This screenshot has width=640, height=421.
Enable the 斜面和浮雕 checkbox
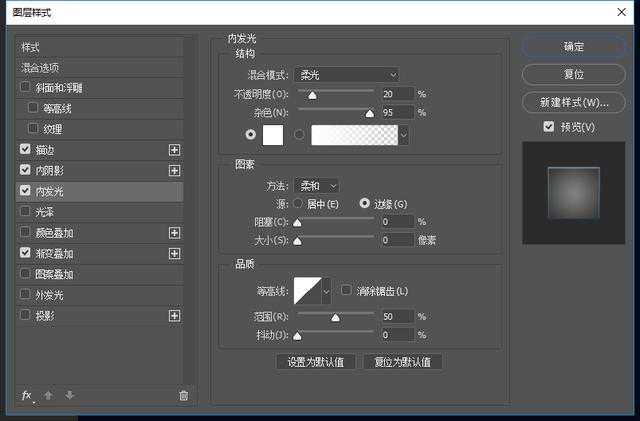click(x=25, y=87)
